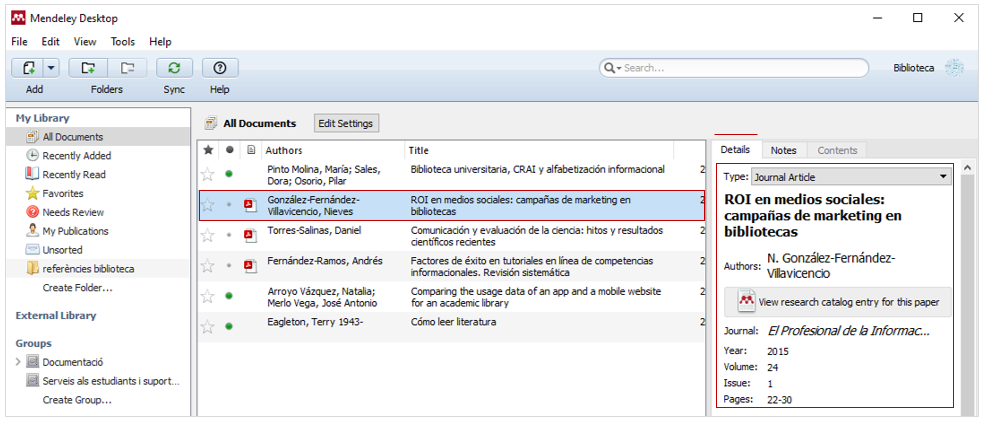Open the search magnifier options dropdown
The image size is (986, 425).
(612, 68)
